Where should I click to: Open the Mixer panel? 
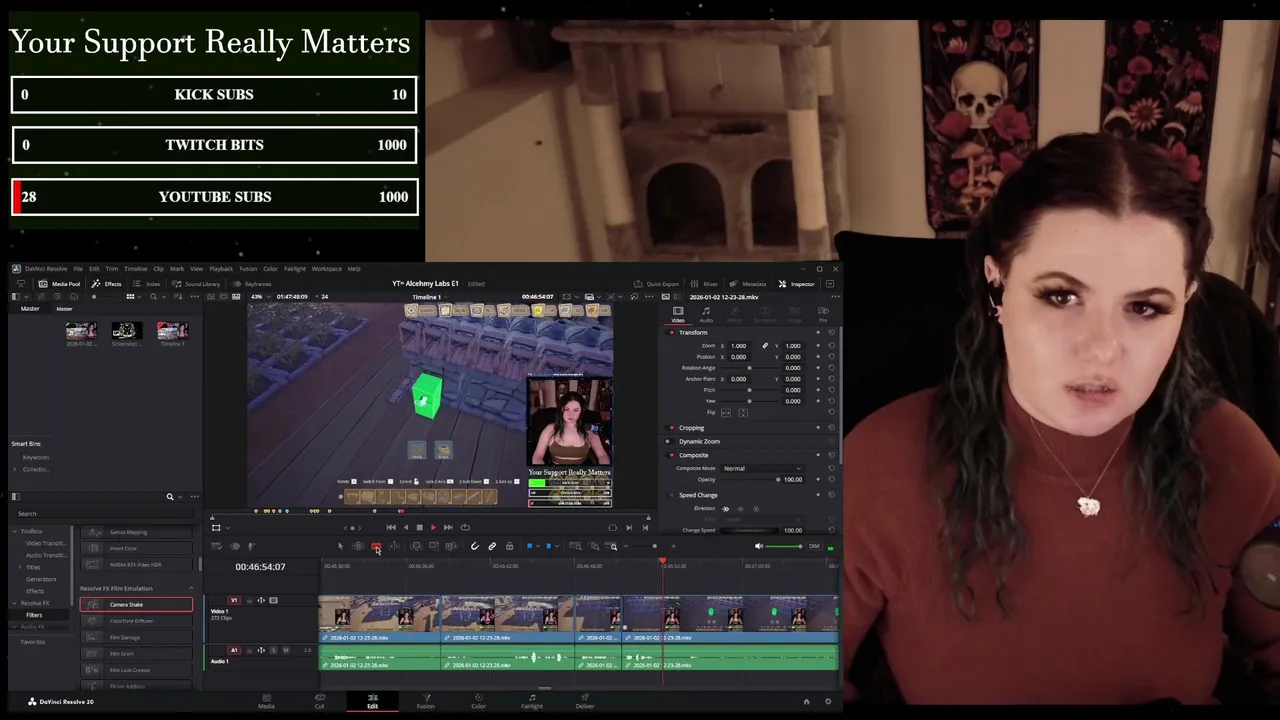point(705,284)
